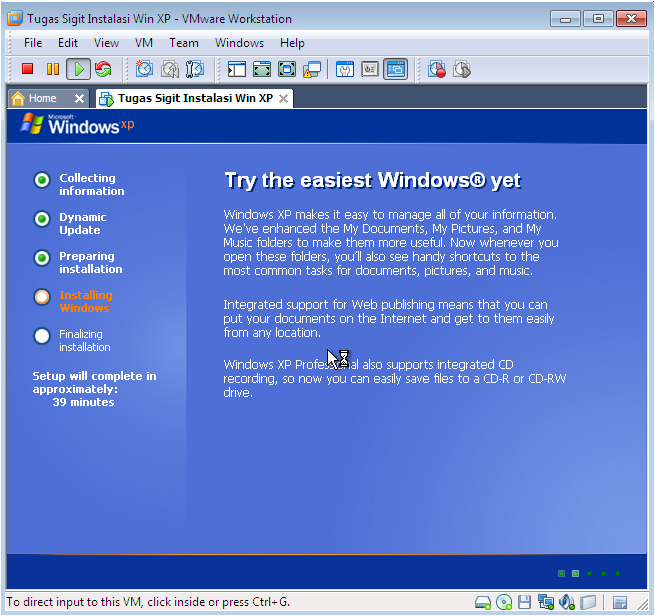Click the replay recording icon

[462, 69]
